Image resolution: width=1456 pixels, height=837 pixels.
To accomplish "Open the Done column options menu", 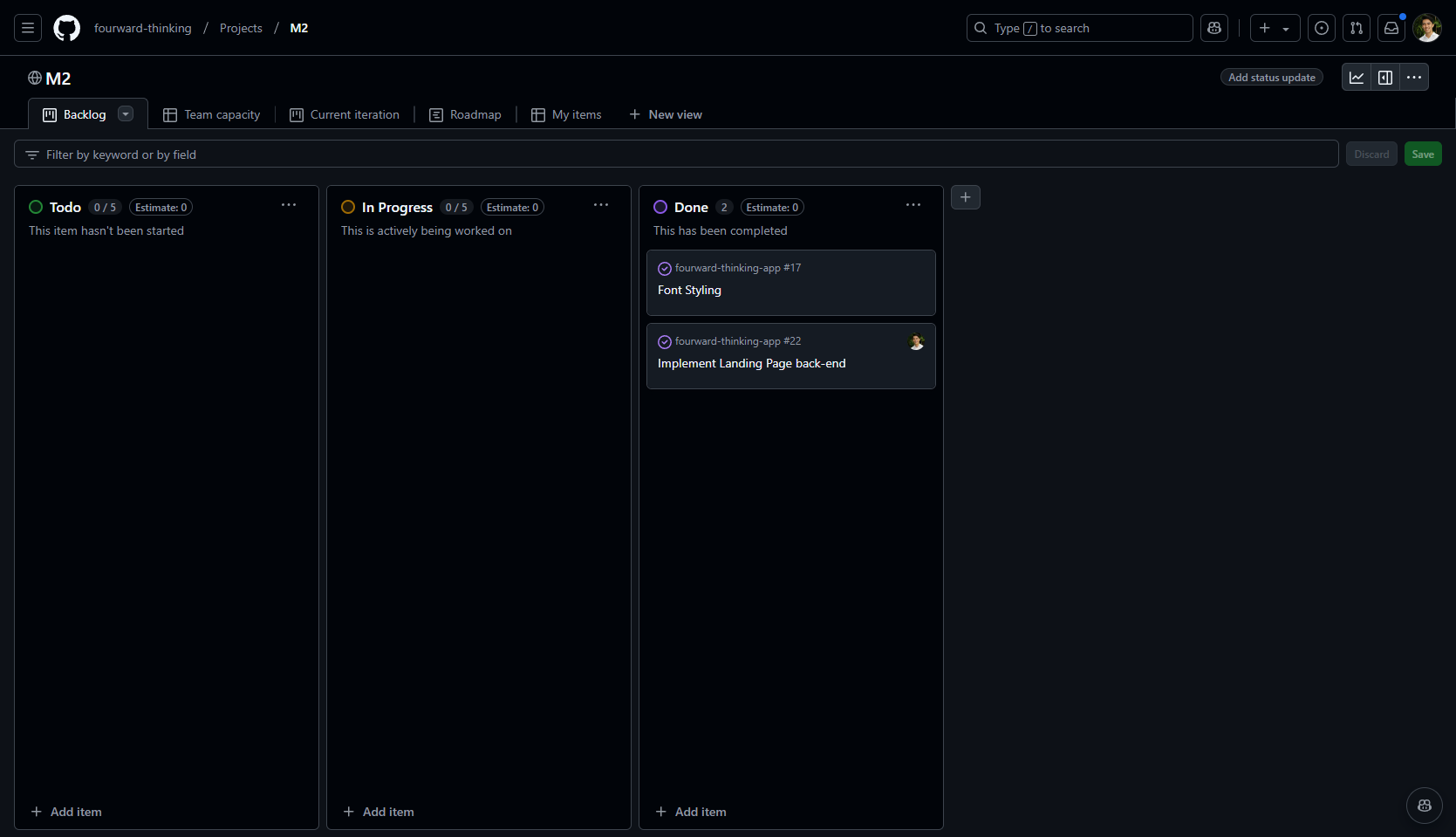I will tap(913, 205).
